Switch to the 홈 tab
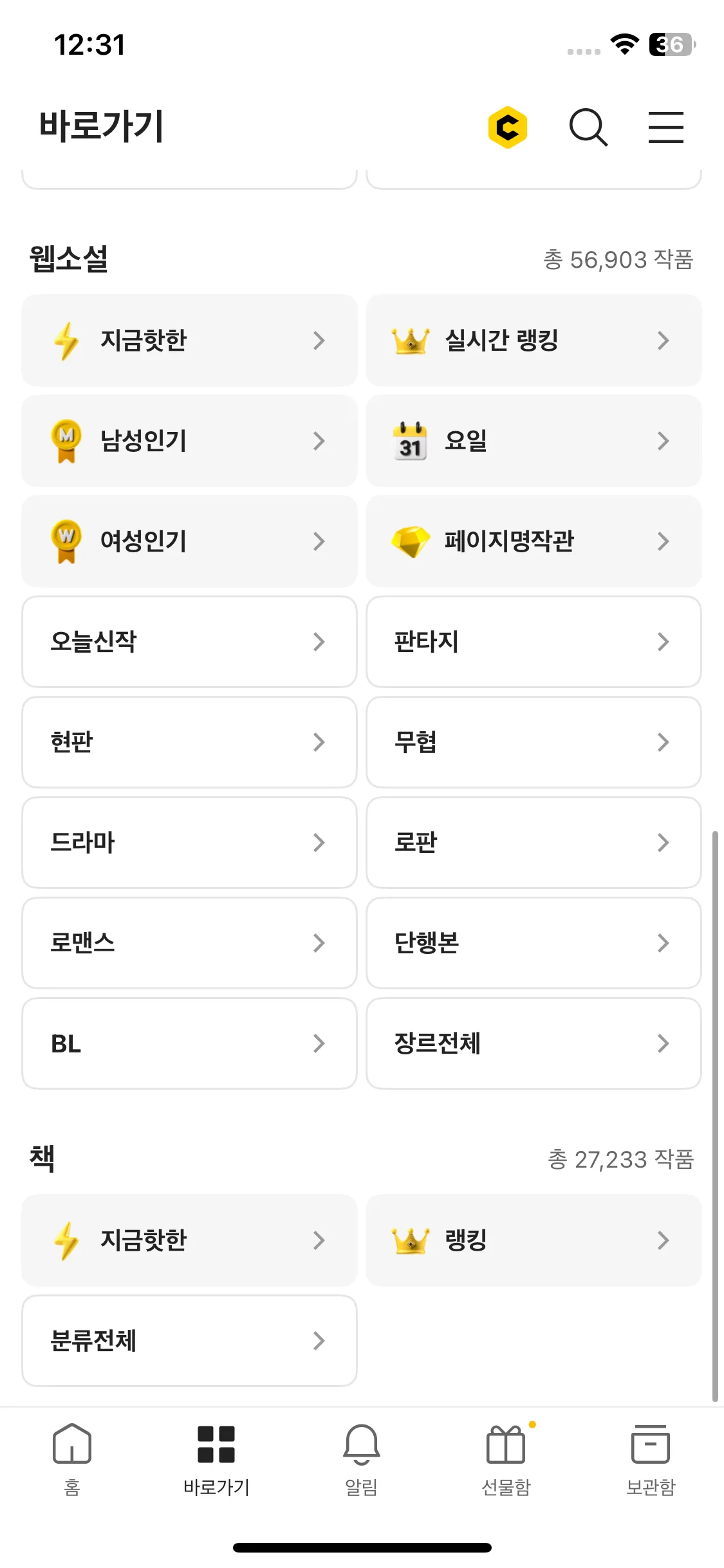The width and height of the screenshot is (724, 1568). pos(72,1459)
